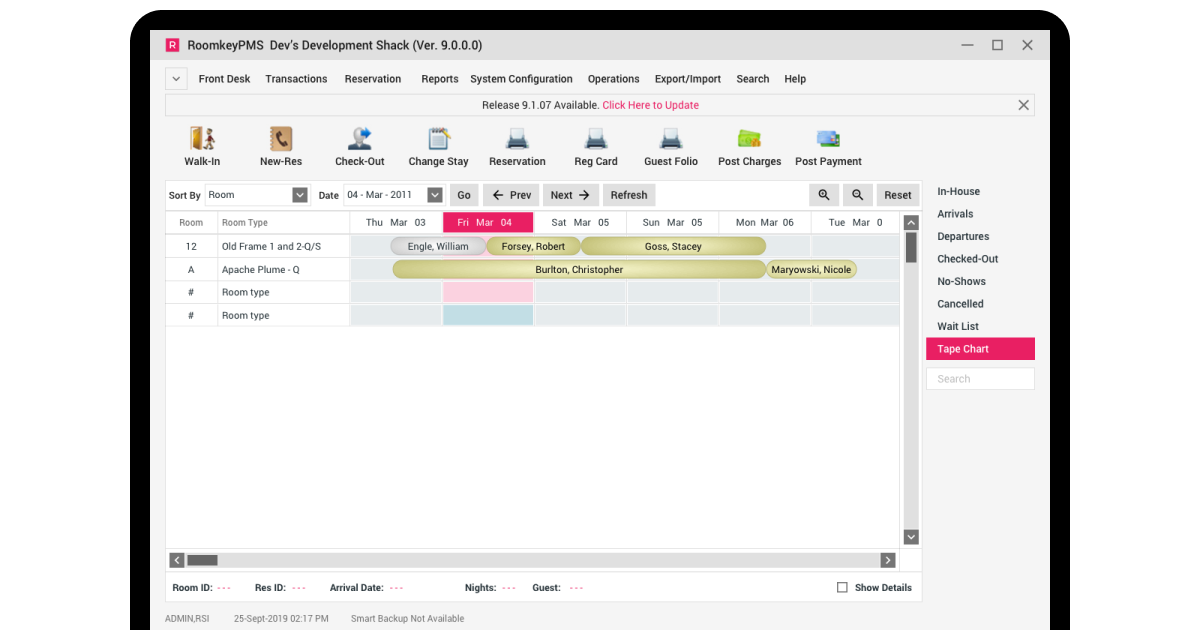
Task: Click the Post Payment icon
Action: point(828,139)
